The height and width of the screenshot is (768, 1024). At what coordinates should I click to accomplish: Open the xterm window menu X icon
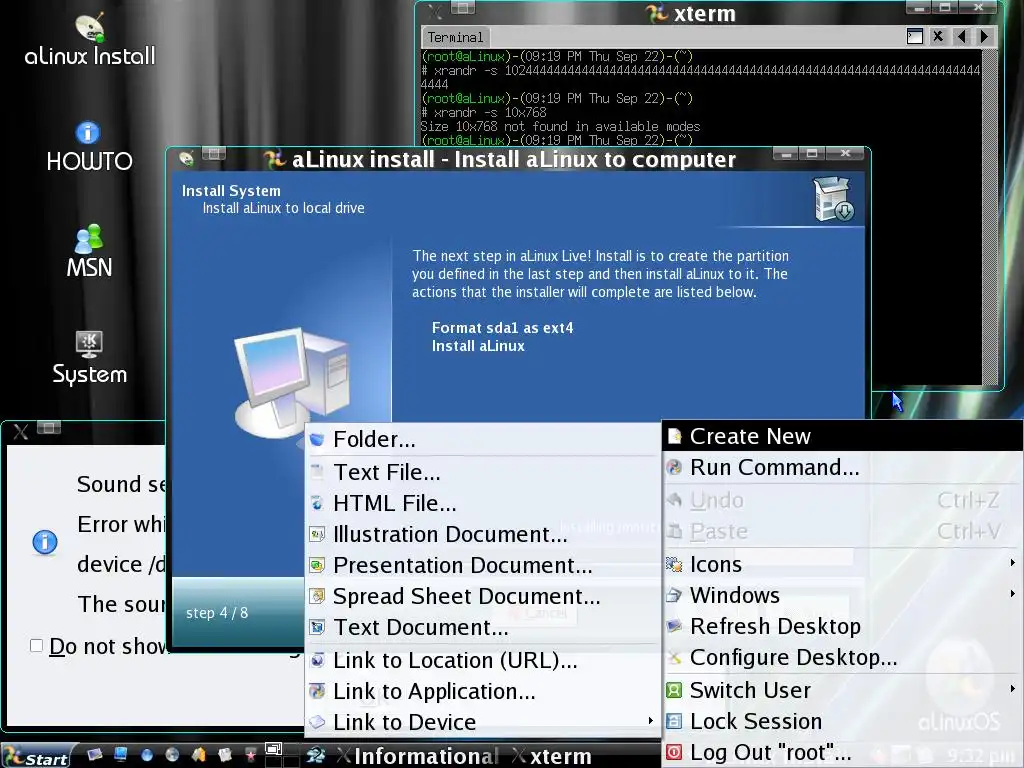coord(435,11)
